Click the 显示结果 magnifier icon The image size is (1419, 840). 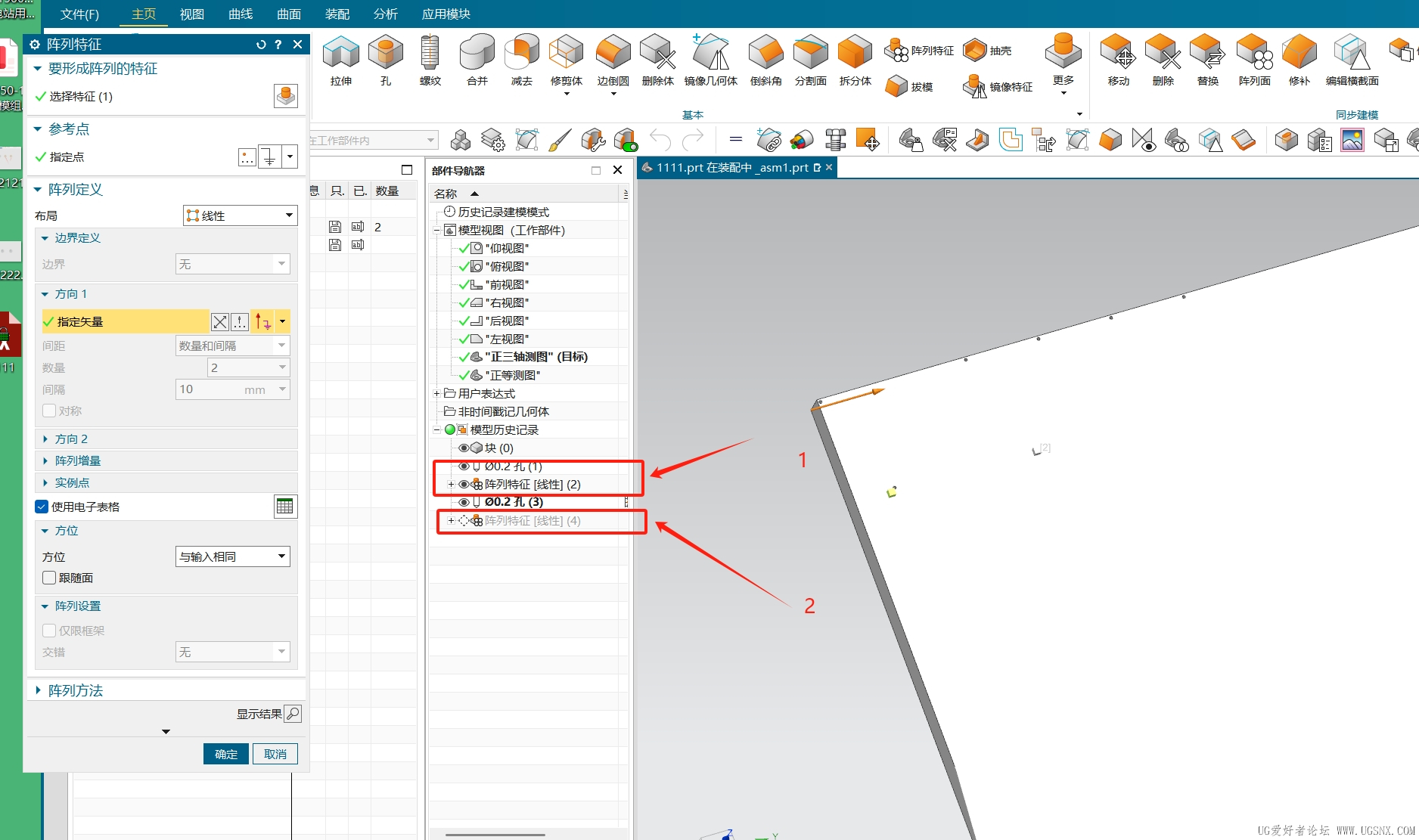[293, 714]
